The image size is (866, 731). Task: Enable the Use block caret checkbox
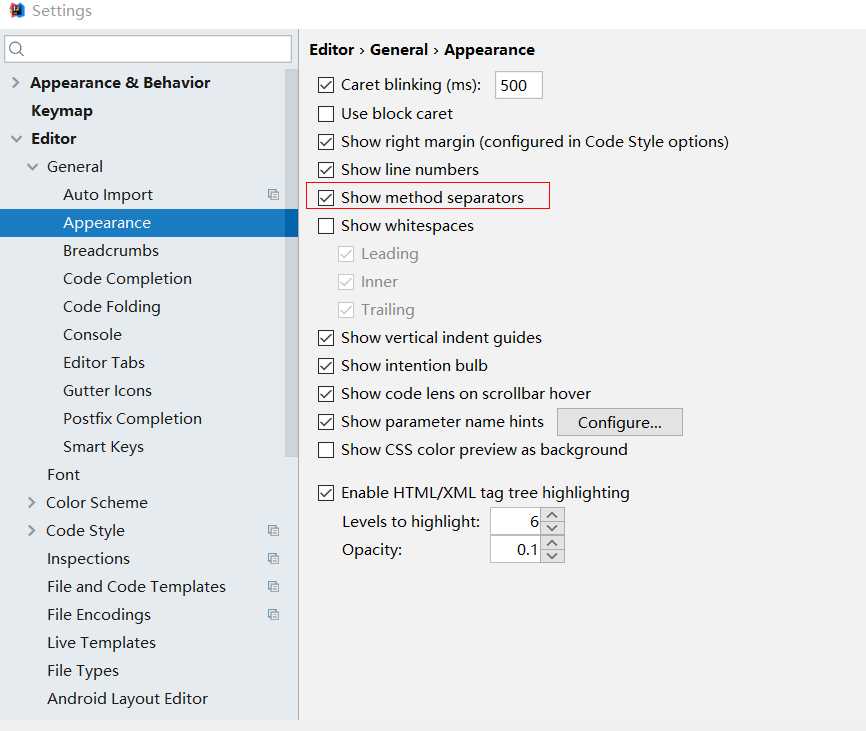click(x=326, y=114)
